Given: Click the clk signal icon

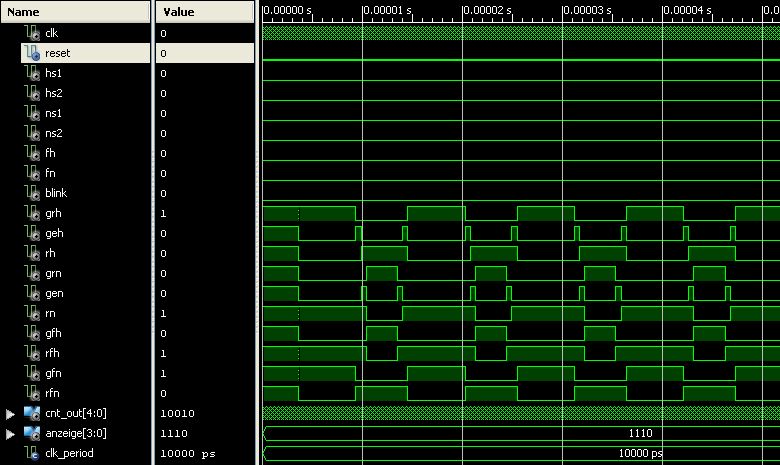Looking at the screenshot, I should click(x=31, y=33).
